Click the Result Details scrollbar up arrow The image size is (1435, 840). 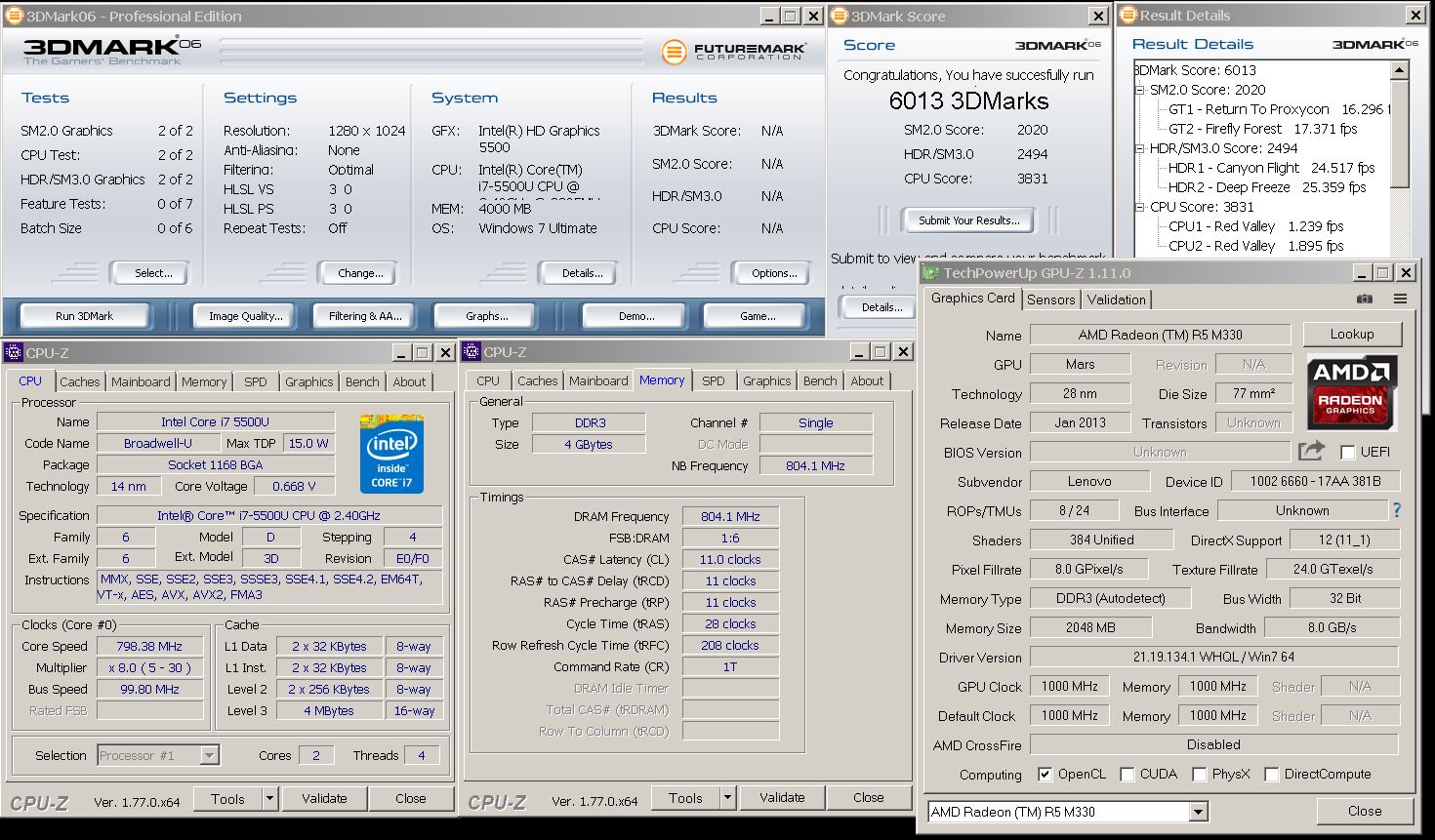click(x=1400, y=70)
